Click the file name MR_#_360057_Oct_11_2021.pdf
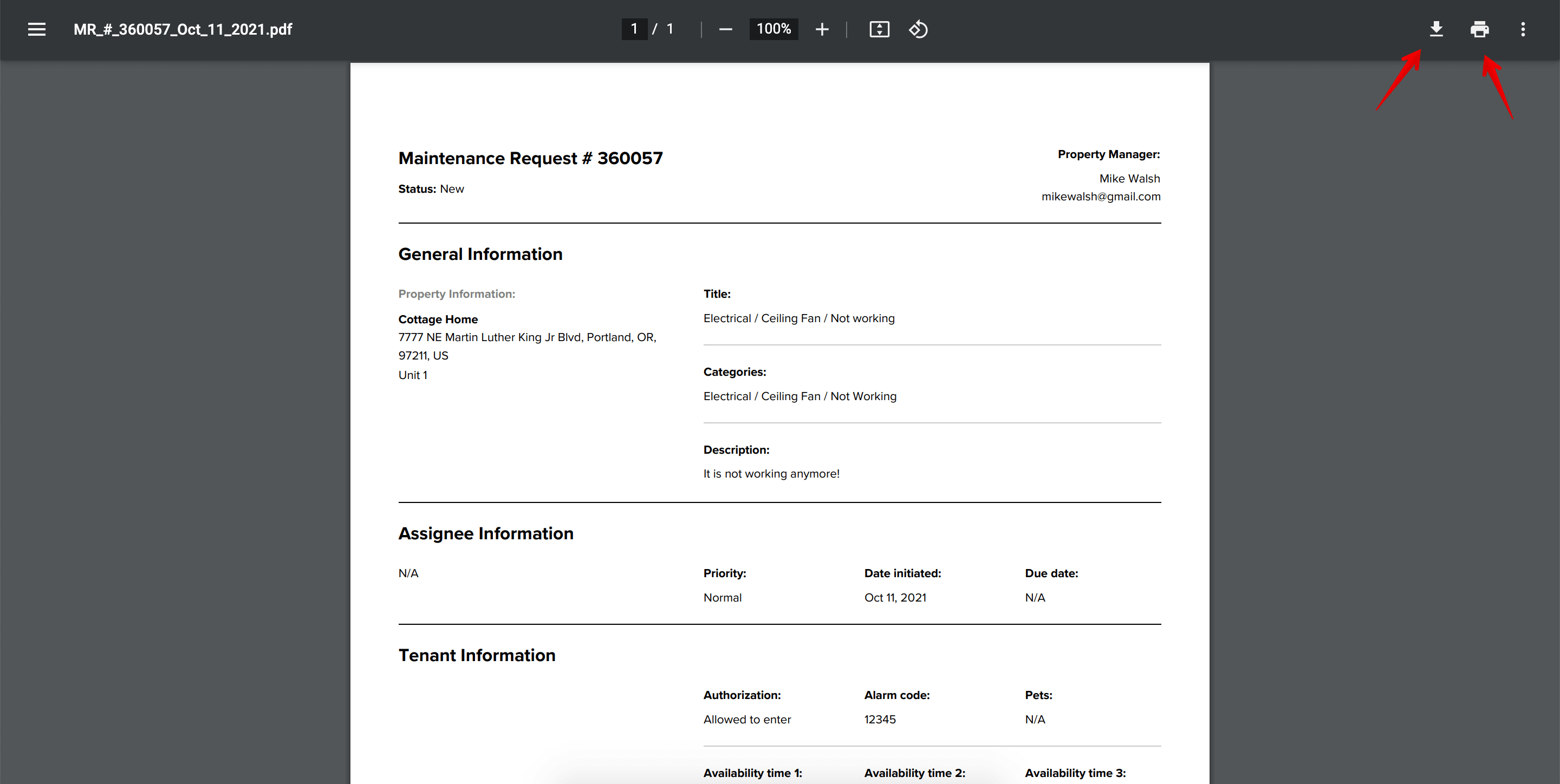 coord(183,30)
